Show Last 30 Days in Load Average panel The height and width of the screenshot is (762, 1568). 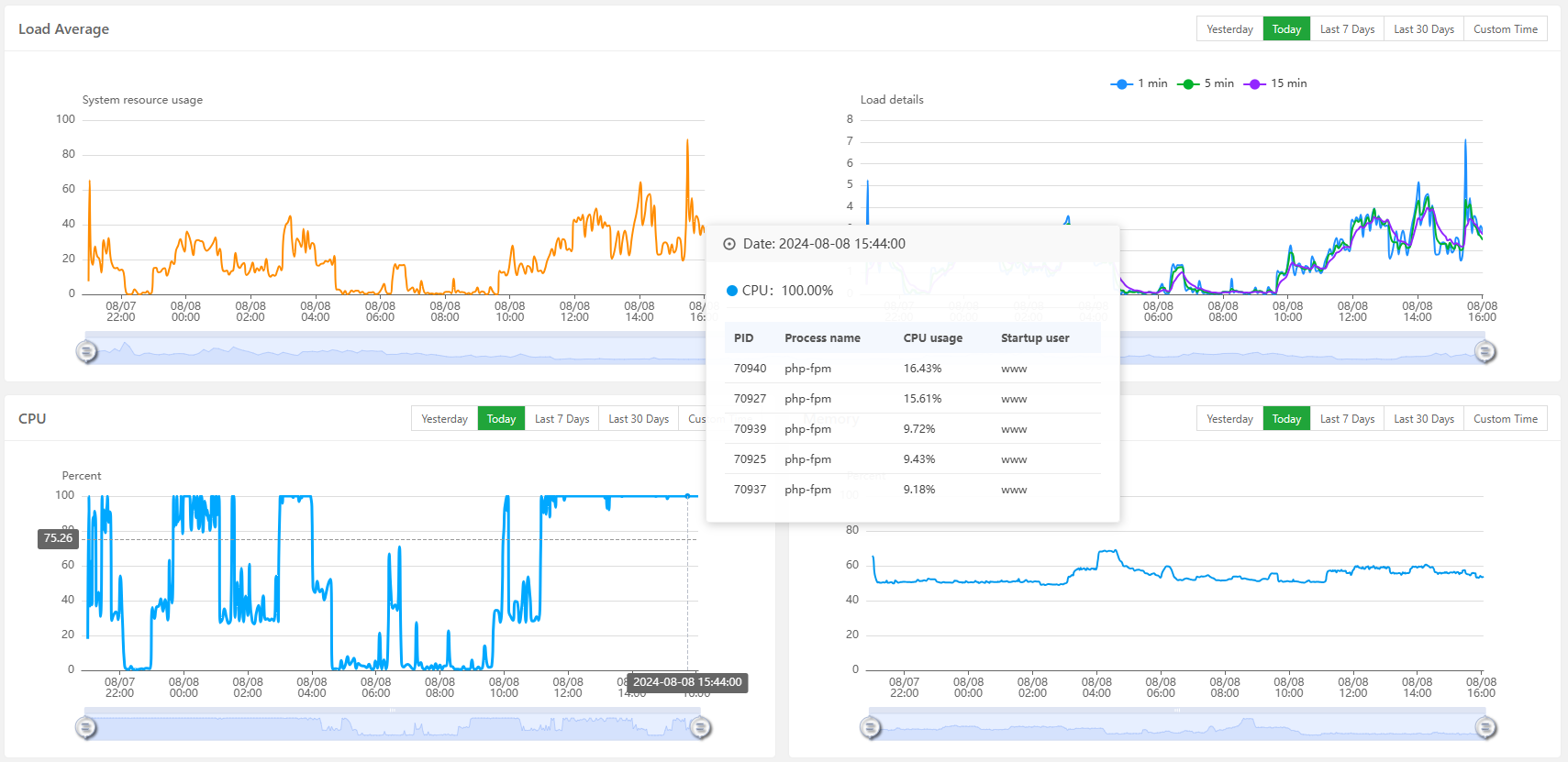[1423, 29]
